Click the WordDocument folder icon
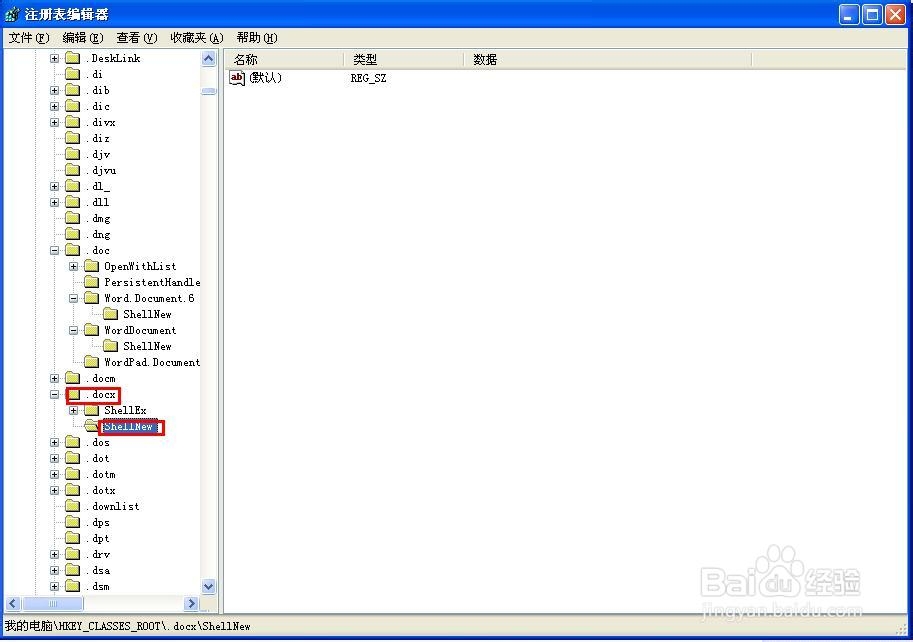 pyautogui.click(x=92, y=330)
